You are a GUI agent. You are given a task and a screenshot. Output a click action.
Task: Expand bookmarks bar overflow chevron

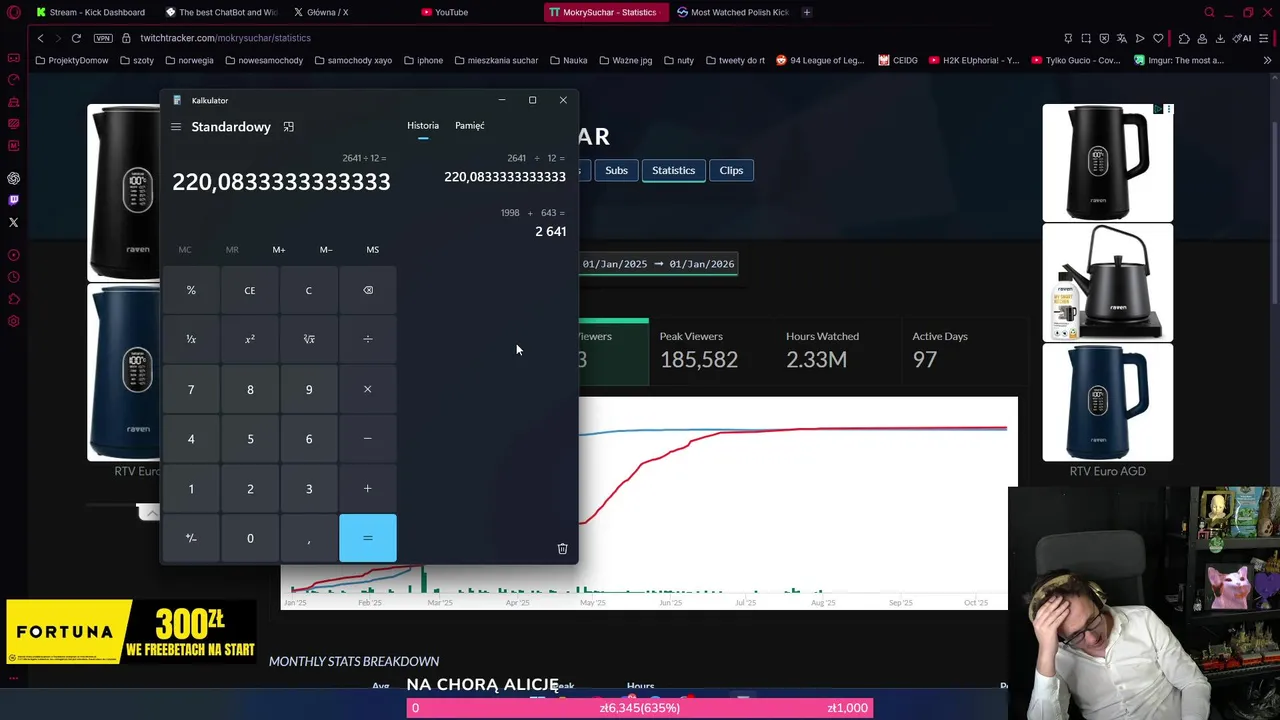1267,60
